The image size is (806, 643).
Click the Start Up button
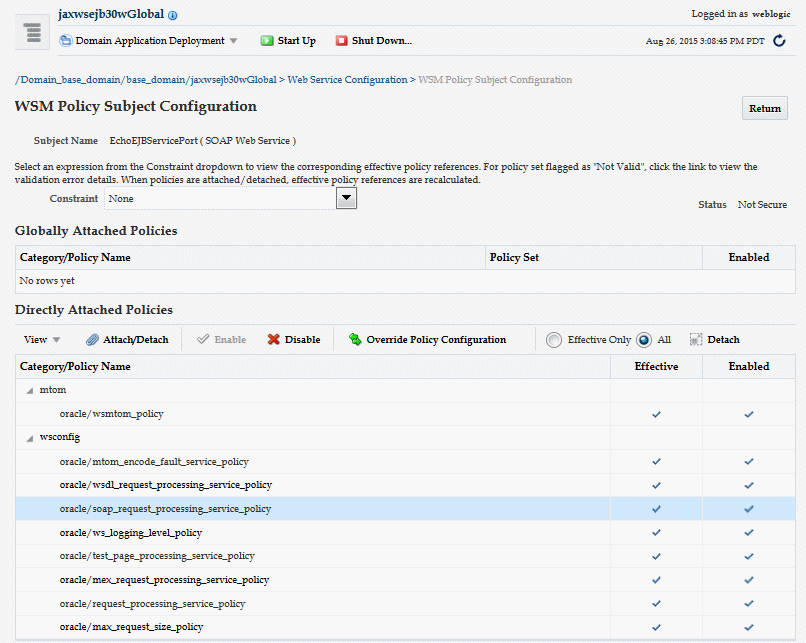pos(288,41)
